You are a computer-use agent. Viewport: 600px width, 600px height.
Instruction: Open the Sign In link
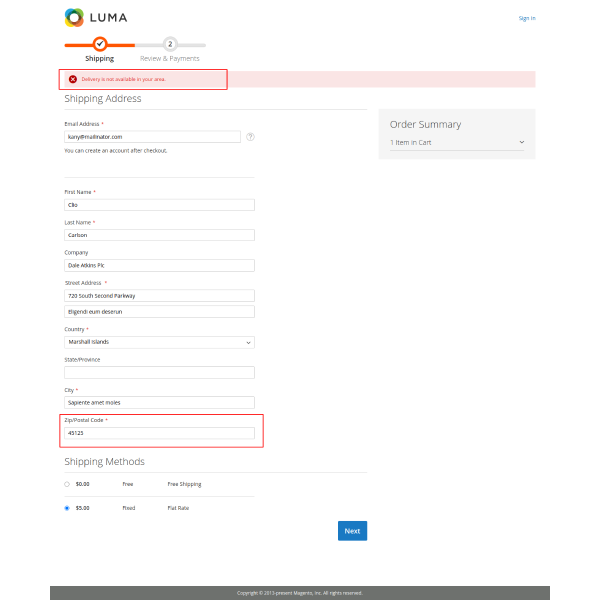526,18
